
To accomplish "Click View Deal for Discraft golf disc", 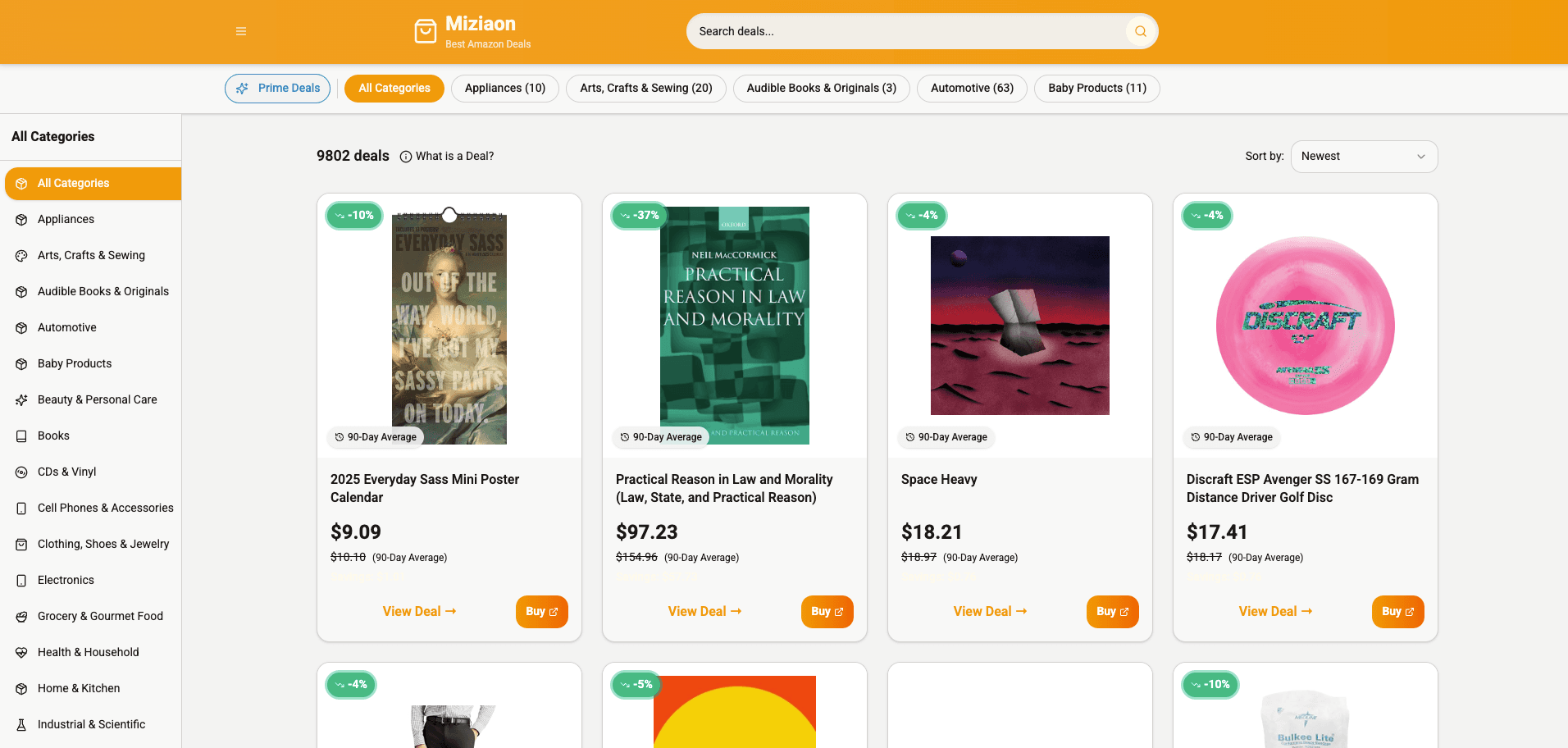I will [x=1275, y=612].
